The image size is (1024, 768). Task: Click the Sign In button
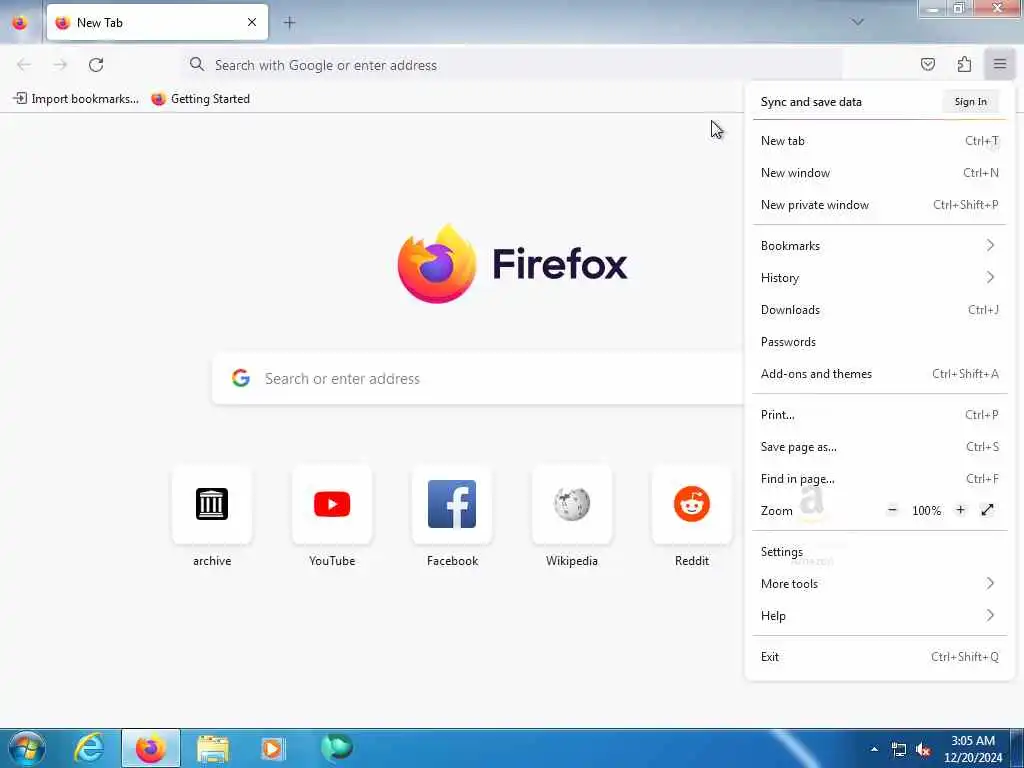point(970,101)
